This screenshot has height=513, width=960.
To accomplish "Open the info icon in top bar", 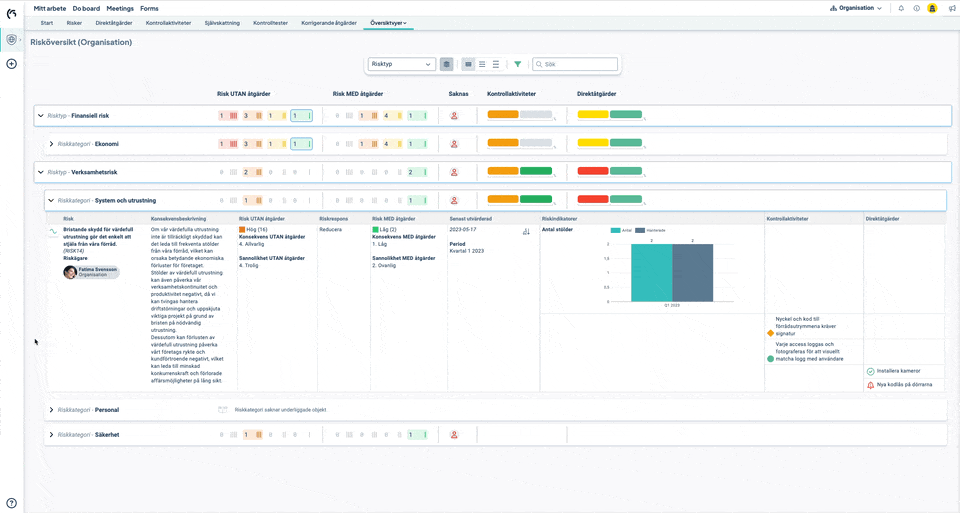I will 916,8.
